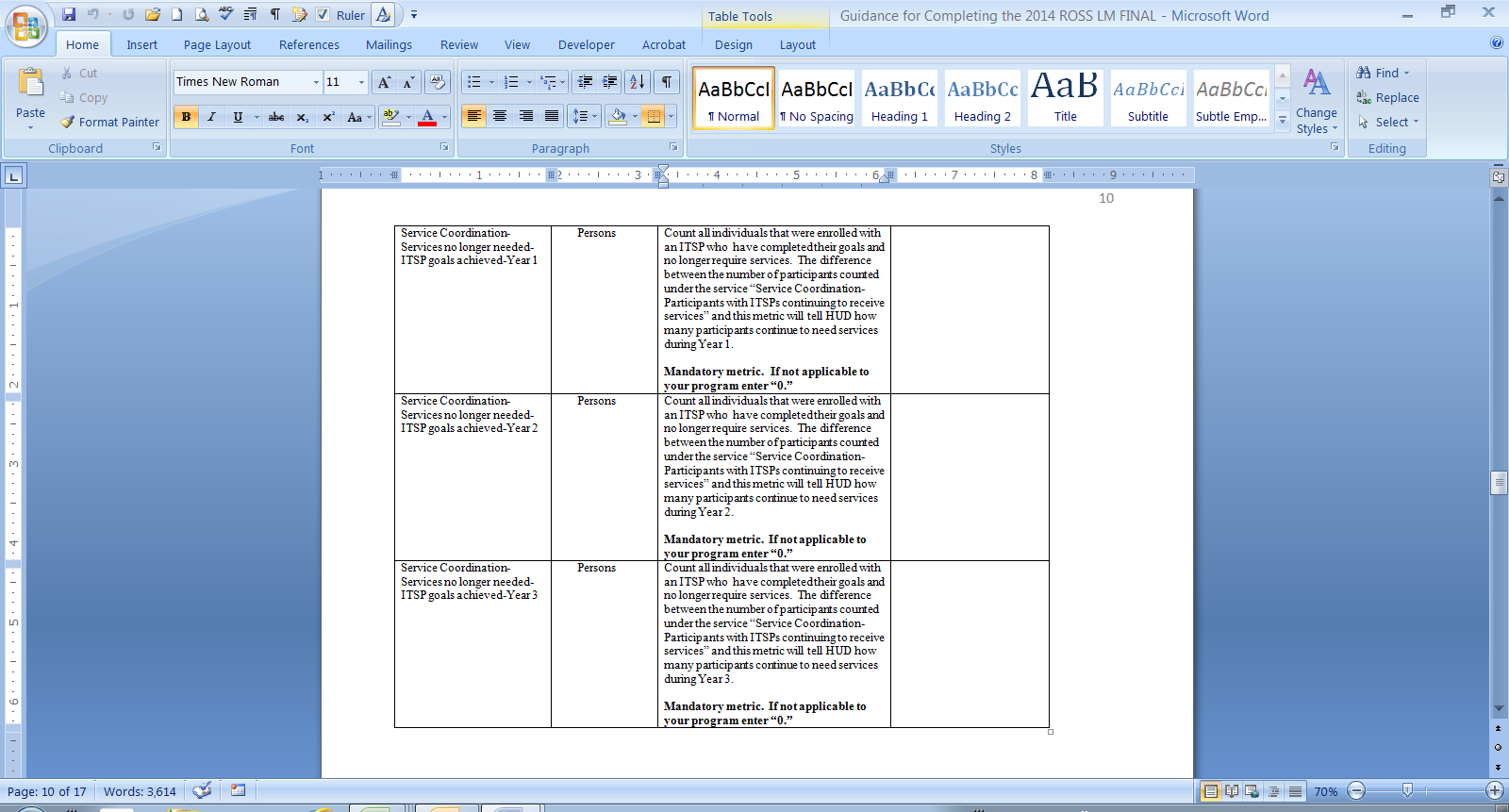Screen dimensions: 1509x812
Task: Switch to the Page Layout tab
Action: (217, 44)
